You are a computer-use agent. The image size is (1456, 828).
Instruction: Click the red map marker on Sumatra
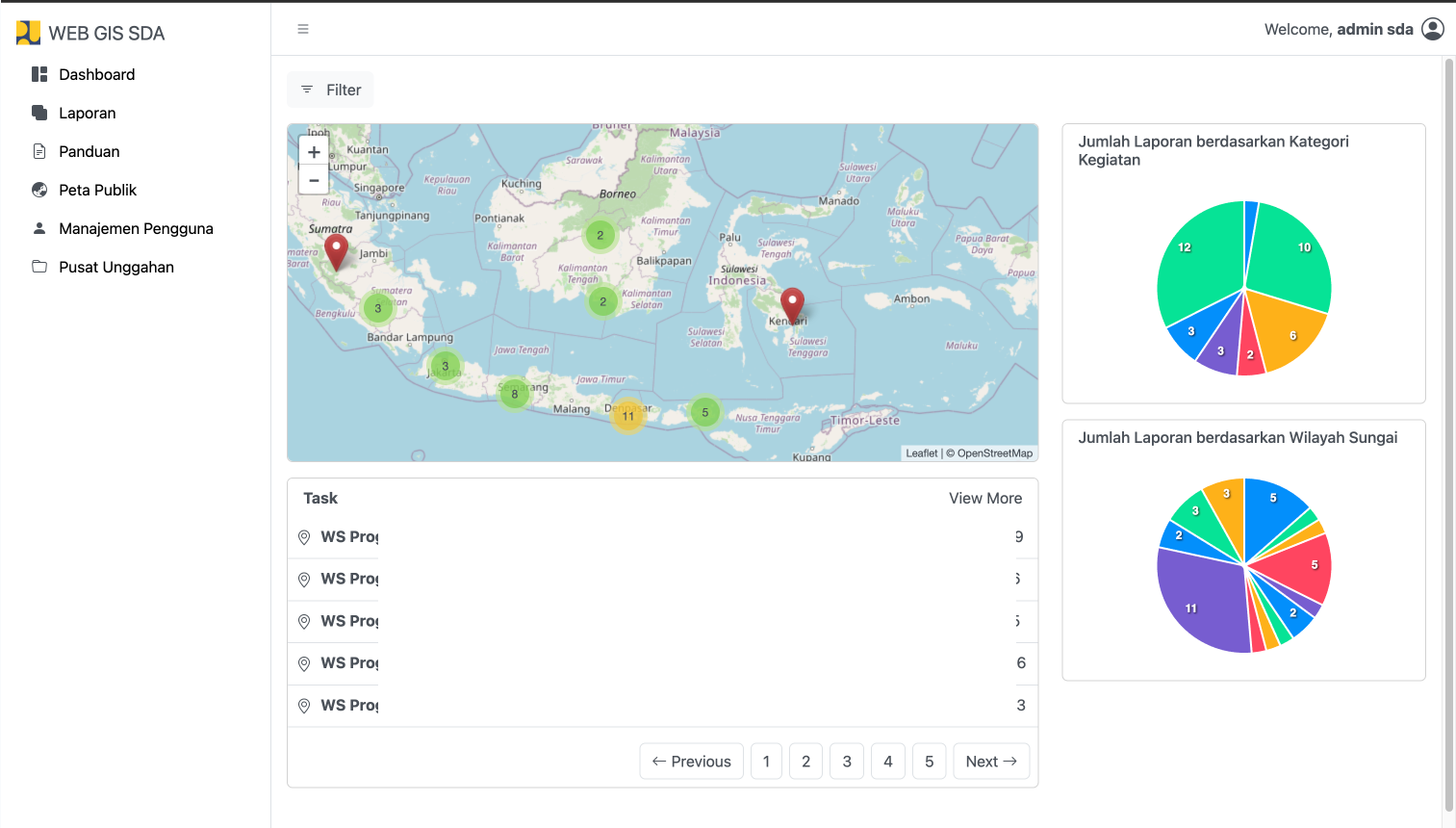[336, 249]
